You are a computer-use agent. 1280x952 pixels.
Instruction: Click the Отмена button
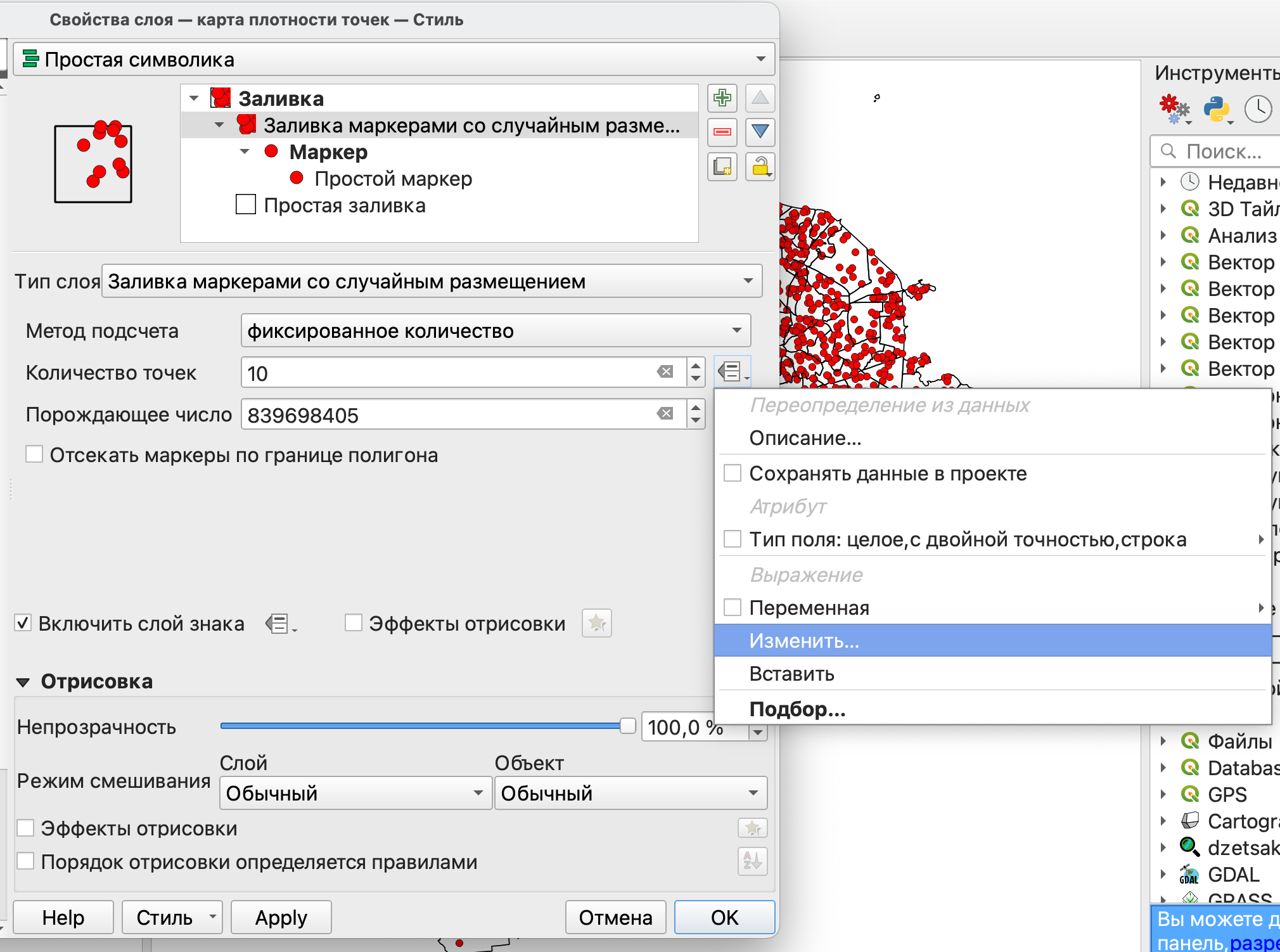615,917
